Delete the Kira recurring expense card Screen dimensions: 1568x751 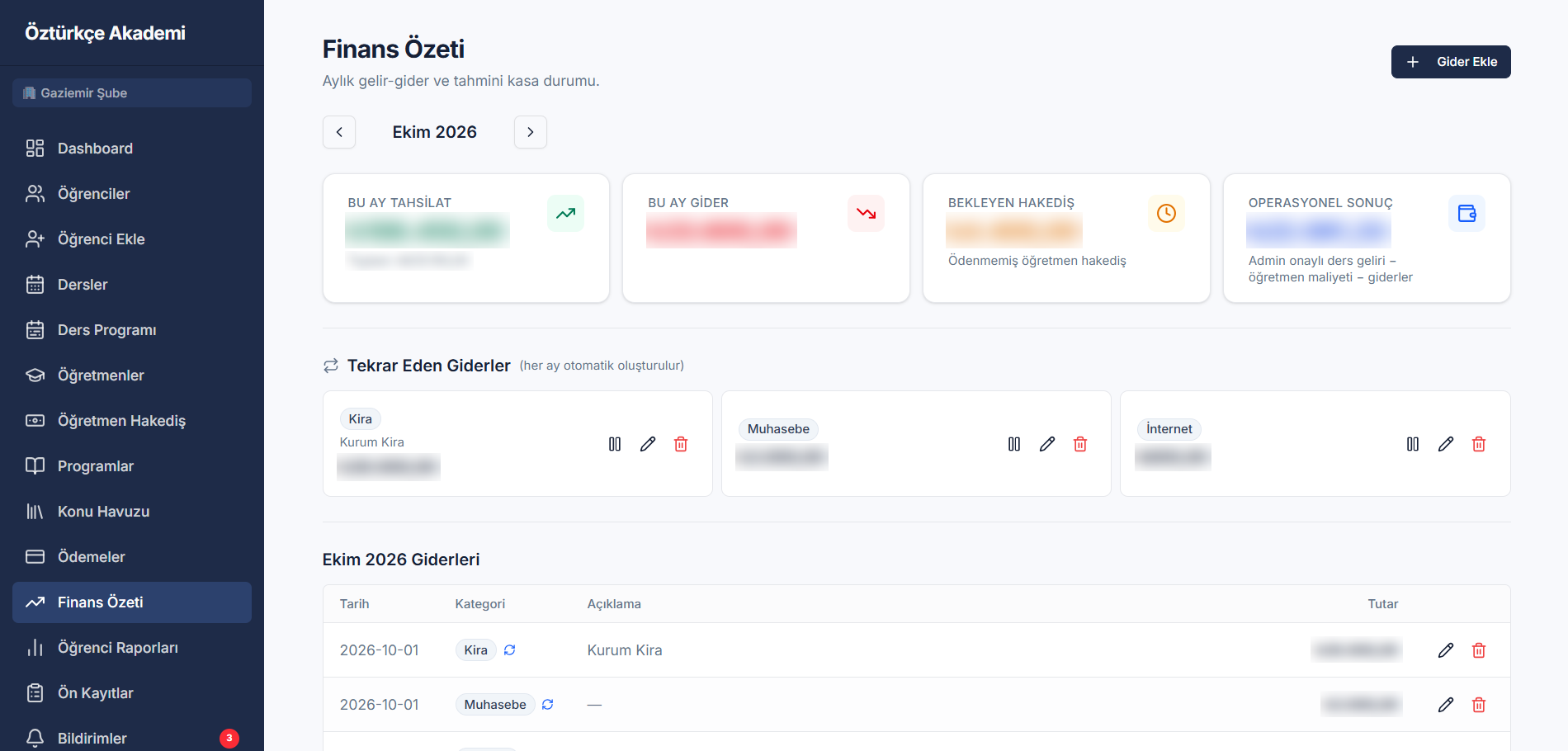(x=681, y=444)
